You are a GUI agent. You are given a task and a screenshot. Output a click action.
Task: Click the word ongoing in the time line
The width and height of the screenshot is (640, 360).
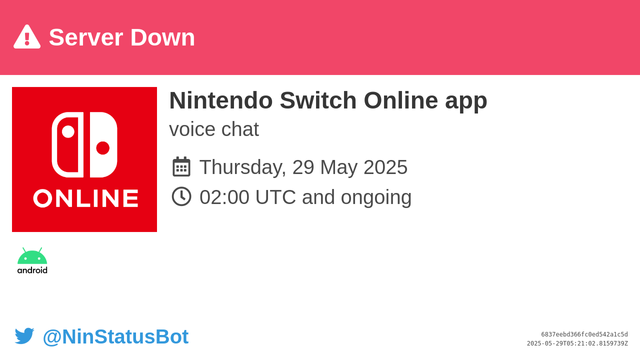[x=376, y=198]
